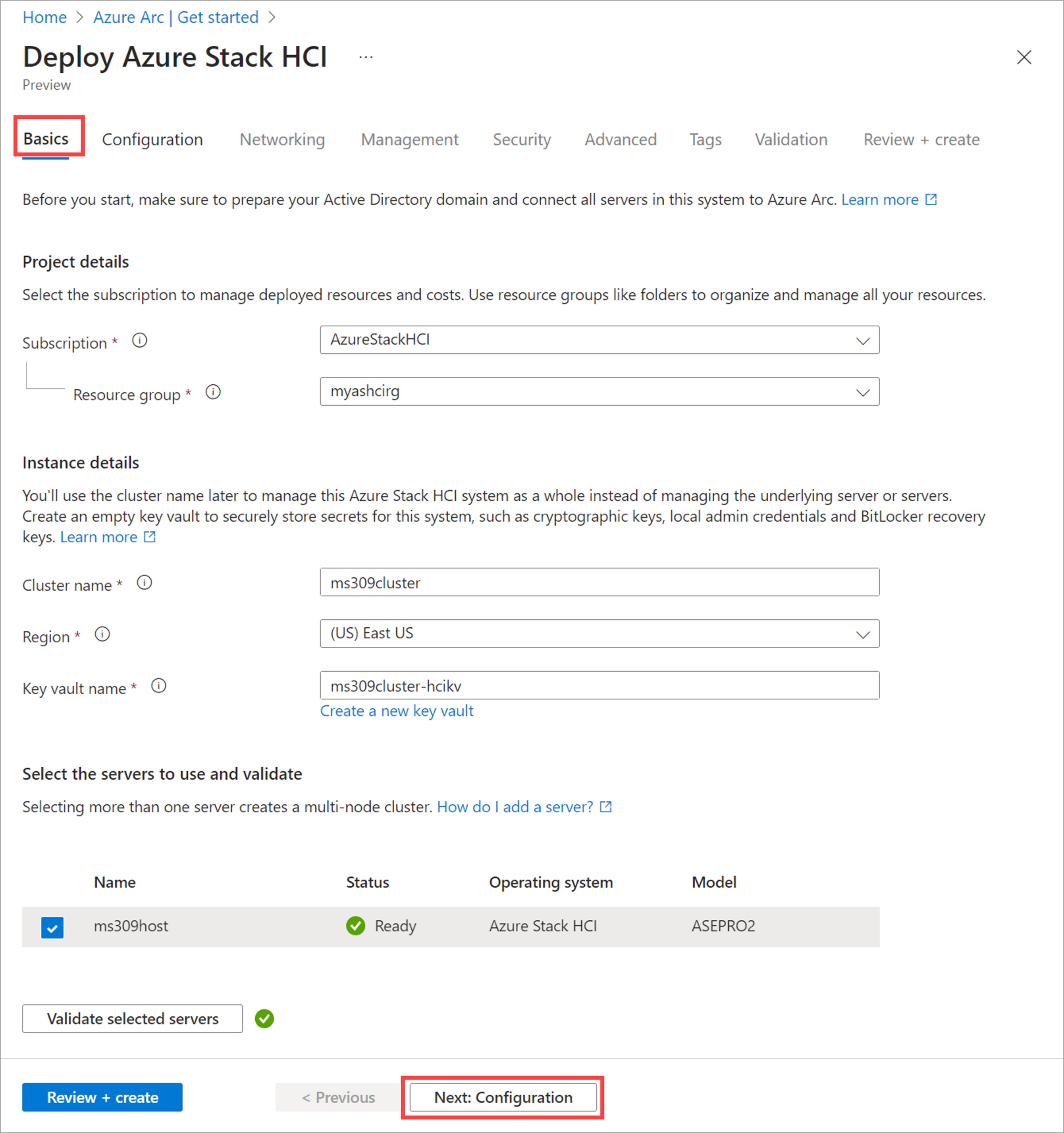Open Learn more link about Azure Arc prerequisites
The height and width of the screenshot is (1133, 1064).
[x=889, y=199]
